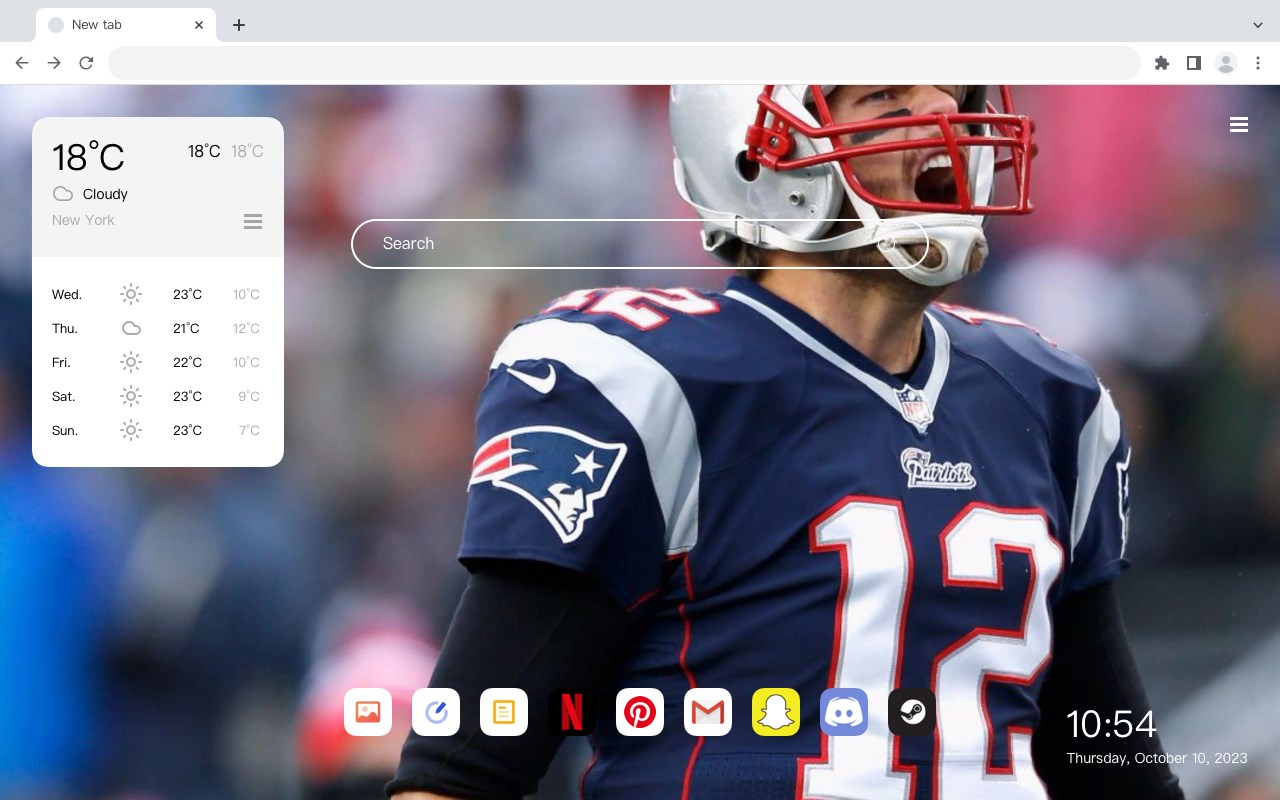The image size is (1280, 800).
Task: Open the Snapchat shortcut
Action: click(776, 712)
